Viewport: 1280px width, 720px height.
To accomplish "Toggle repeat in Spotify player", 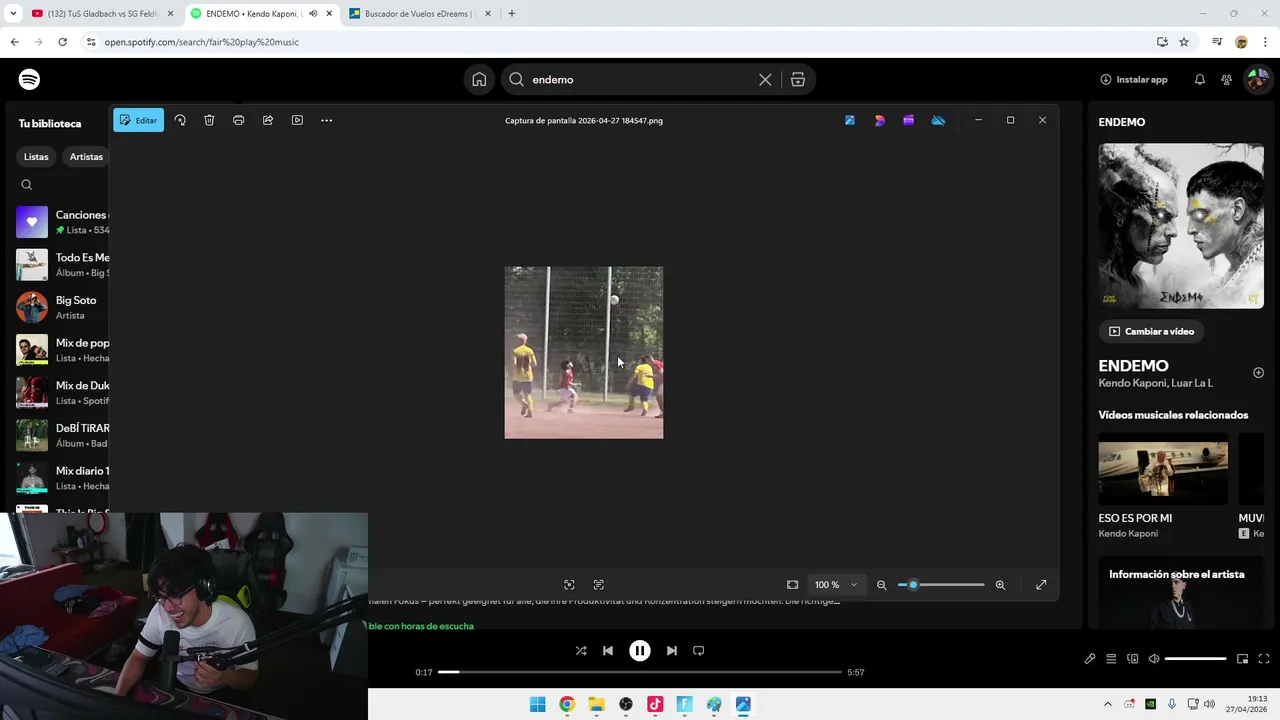I will pos(699,651).
